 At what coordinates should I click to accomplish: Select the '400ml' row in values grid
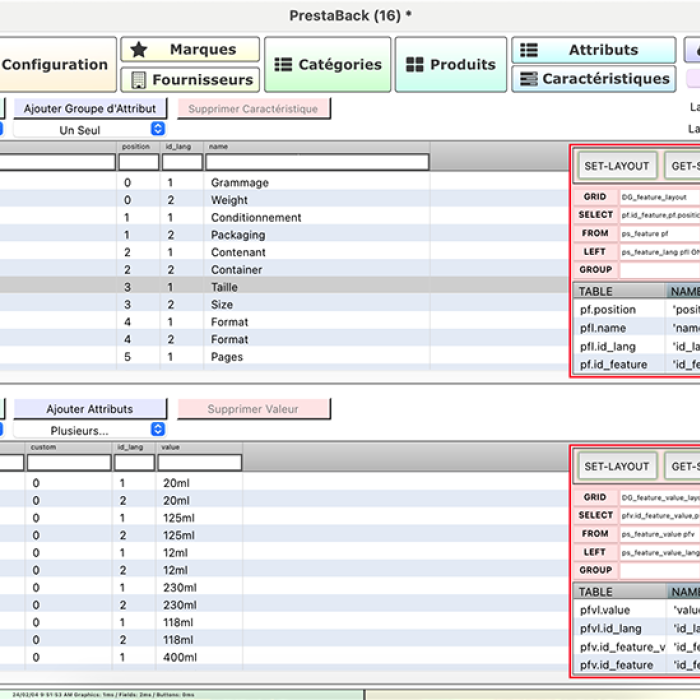pos(181,657)
